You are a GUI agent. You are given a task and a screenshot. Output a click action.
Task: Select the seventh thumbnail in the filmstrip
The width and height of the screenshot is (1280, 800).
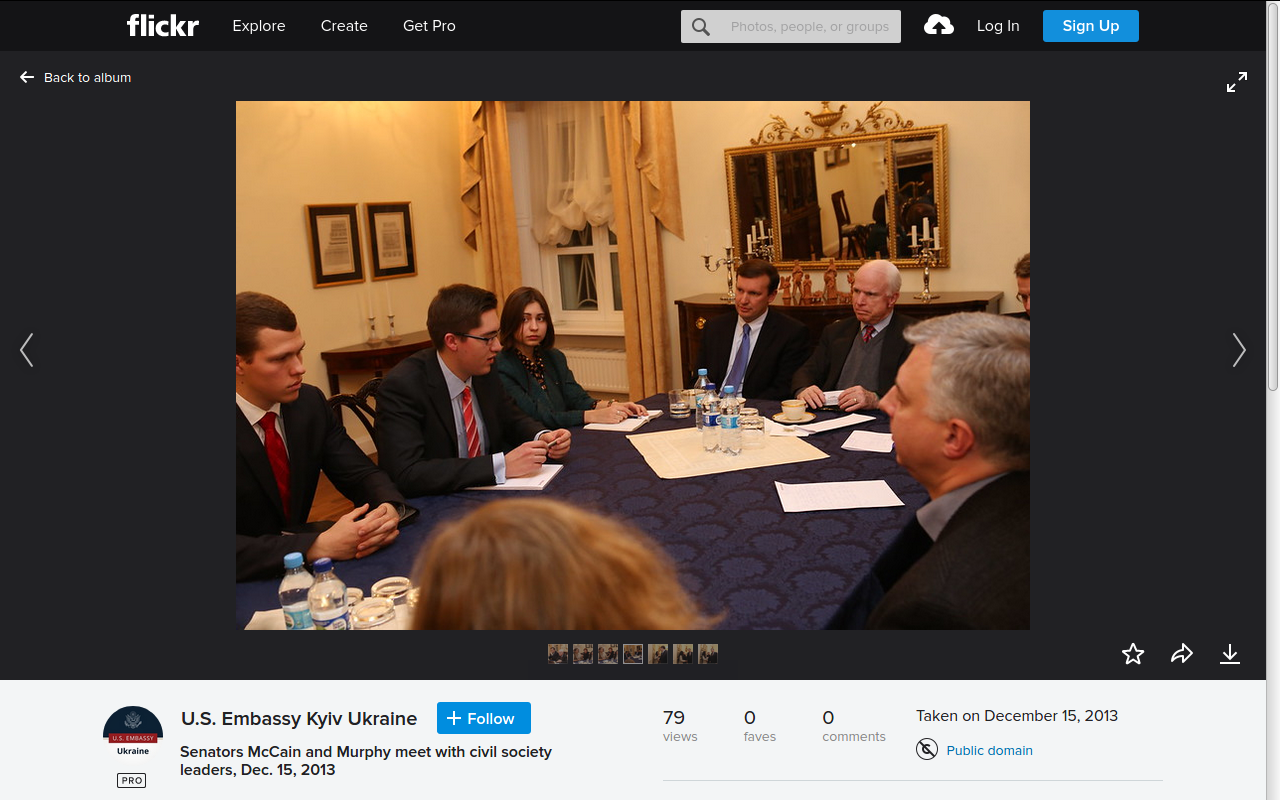pyautogui.click(x=708, y=654)
